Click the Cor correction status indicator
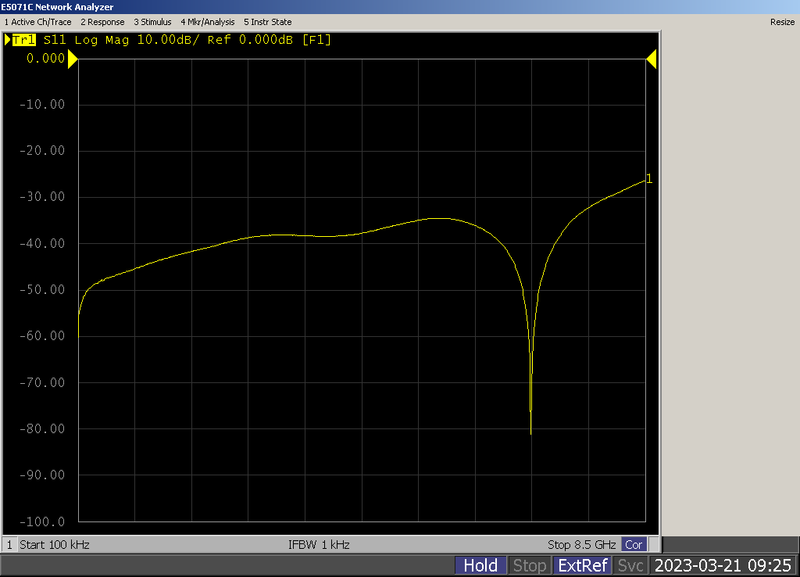 pyautogui.click(x=634, y=545)
